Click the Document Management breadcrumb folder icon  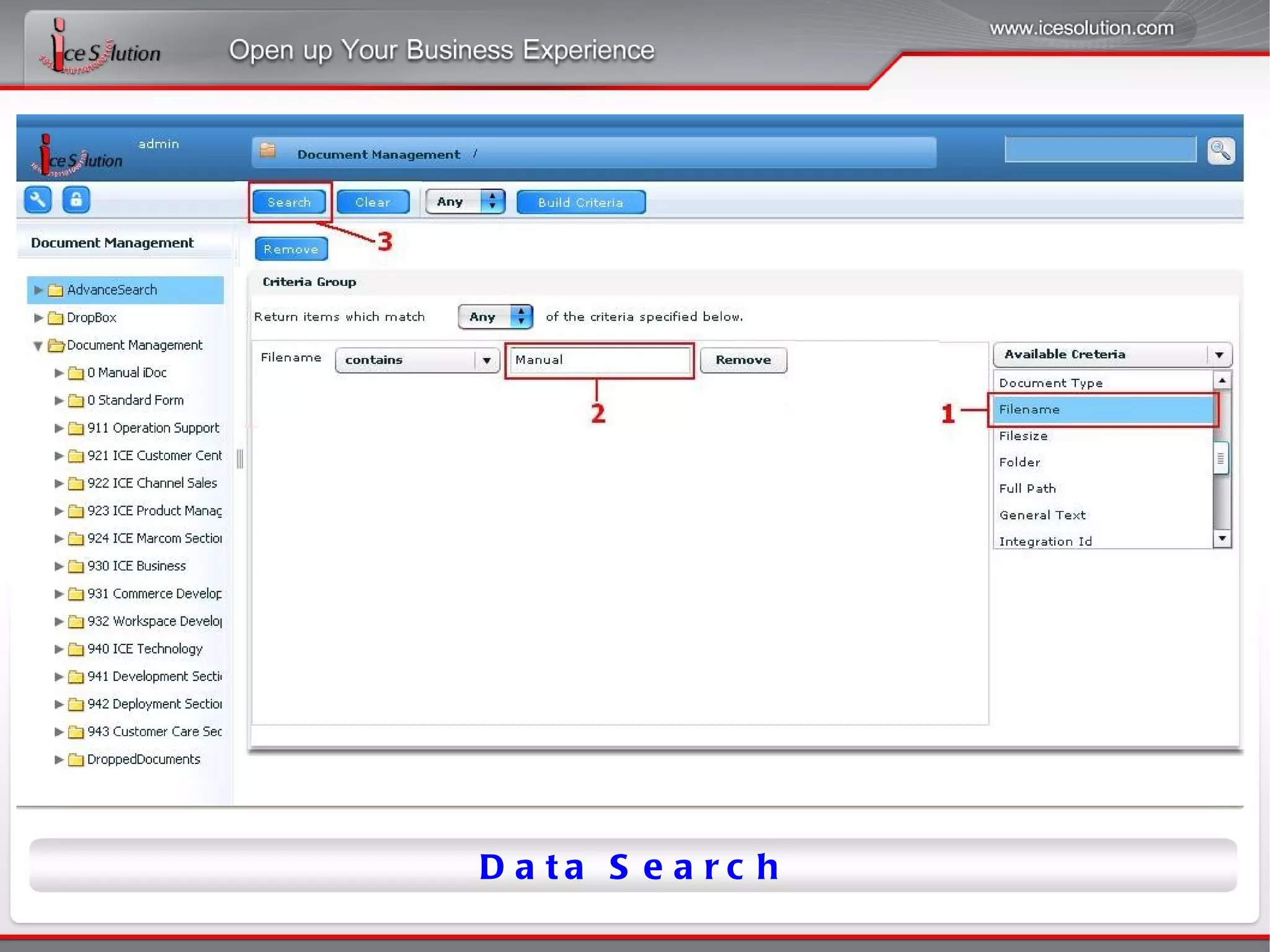pyautogui.click(x=268, y=151)
